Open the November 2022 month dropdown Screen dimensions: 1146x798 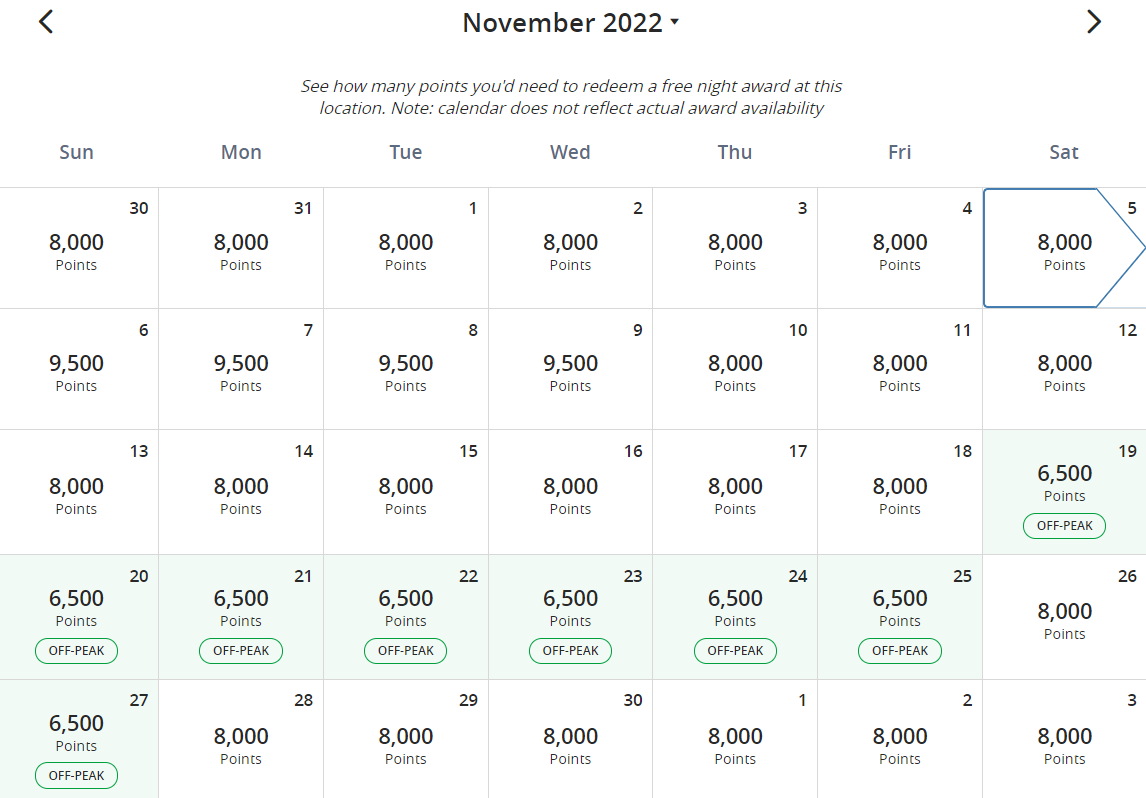(570, 23)
